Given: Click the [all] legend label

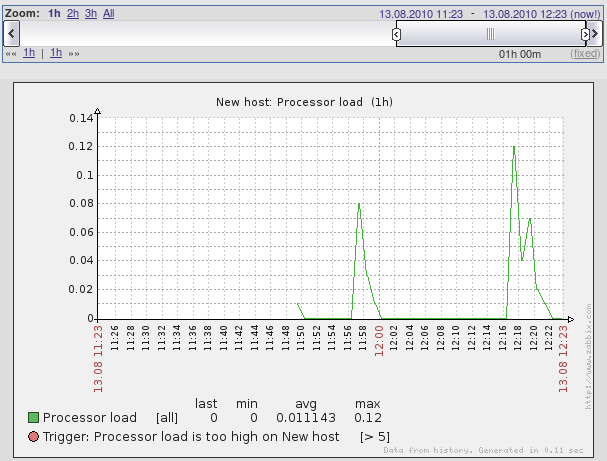Looking at the screenshot, I should (167, 418).
